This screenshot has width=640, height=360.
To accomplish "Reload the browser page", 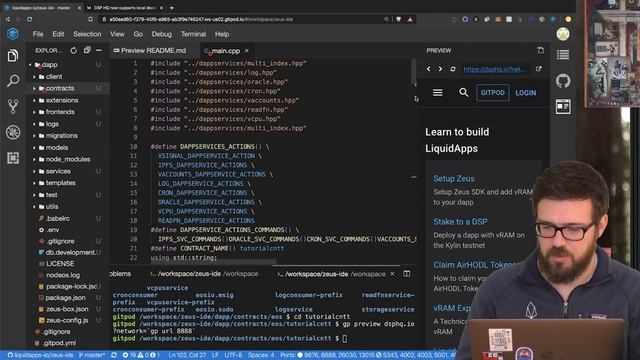I will point(30,19).
